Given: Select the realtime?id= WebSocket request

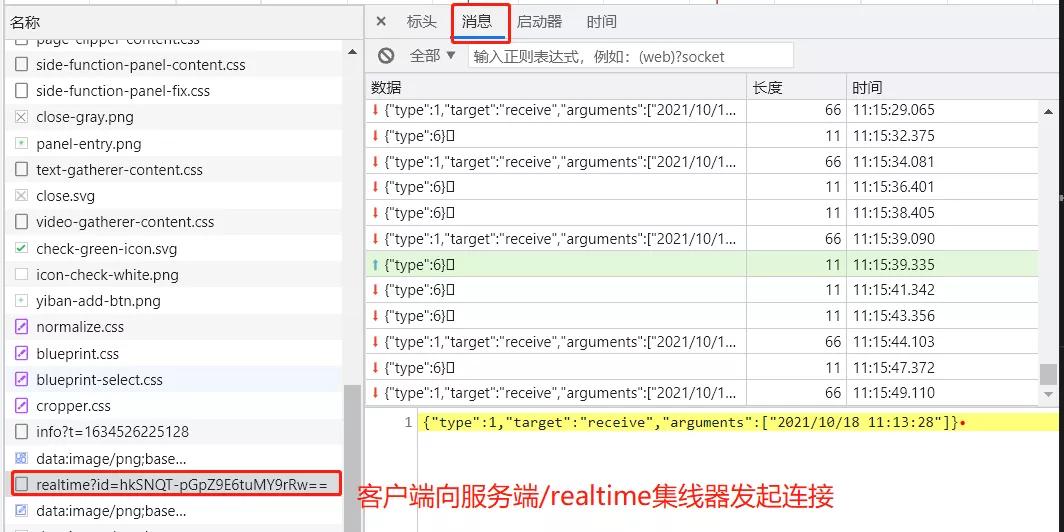Looking at the screenshot, I should (181, 484).
